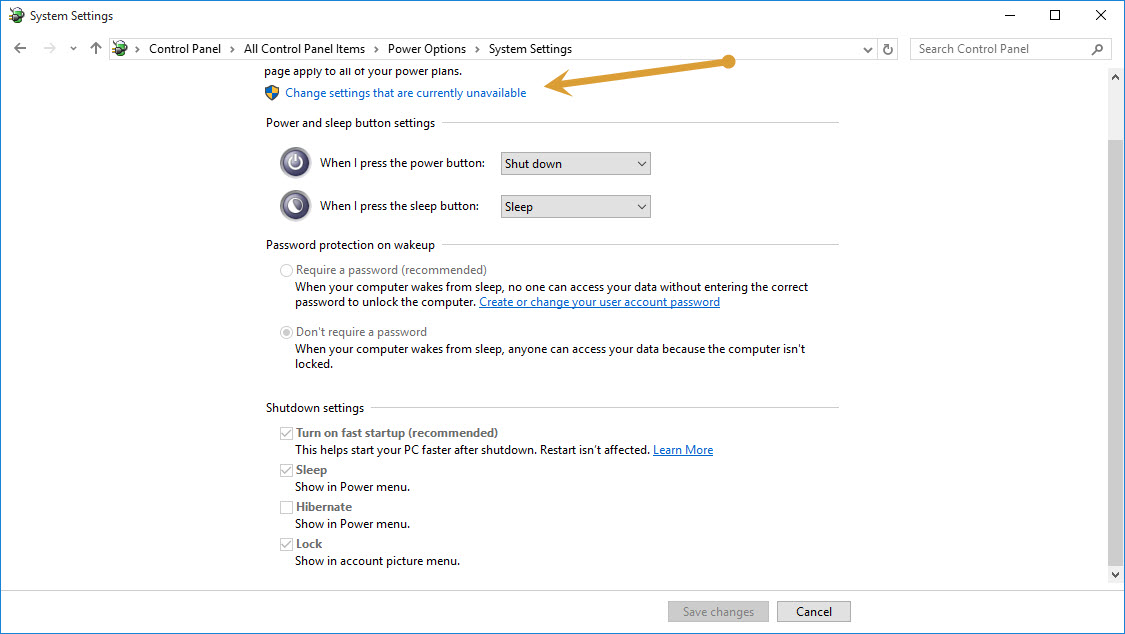
Task: Open the recent locations chevron
Action: [73, 49]
